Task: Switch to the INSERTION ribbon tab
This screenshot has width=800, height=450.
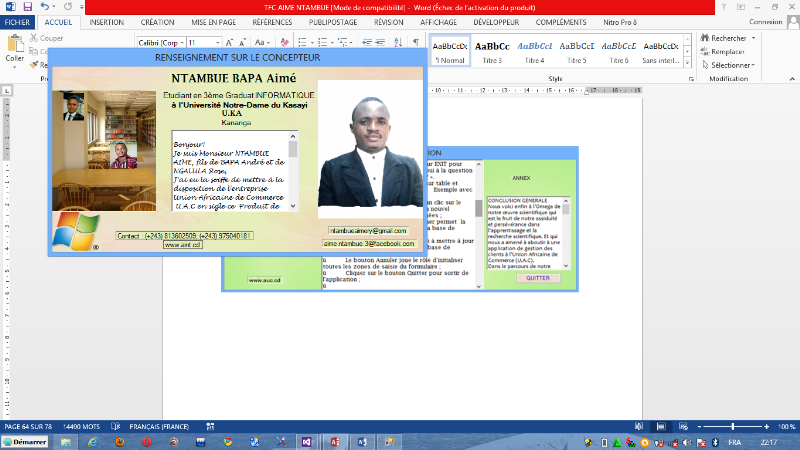Action: 107,21
